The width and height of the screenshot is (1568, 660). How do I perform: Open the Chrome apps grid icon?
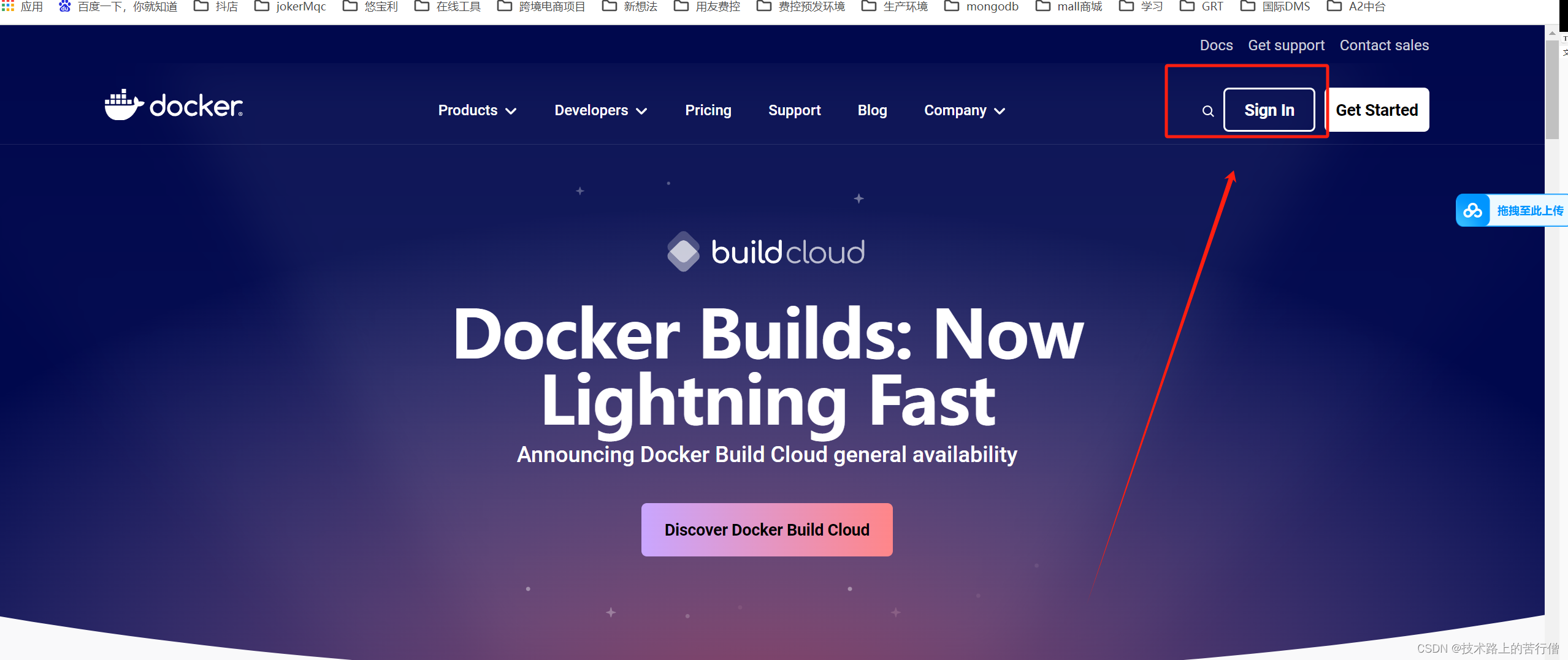[8, 6]
